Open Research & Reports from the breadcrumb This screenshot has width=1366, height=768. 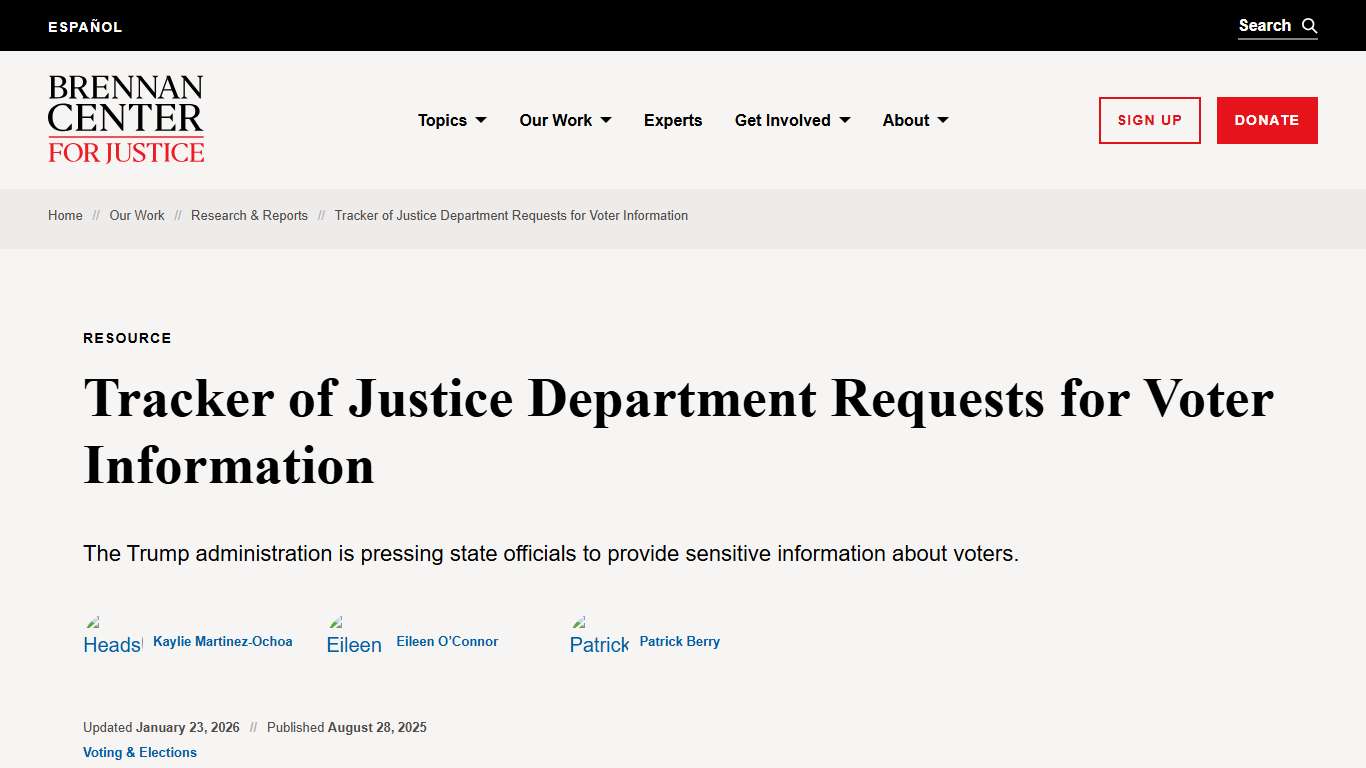[x=249, y=215]
